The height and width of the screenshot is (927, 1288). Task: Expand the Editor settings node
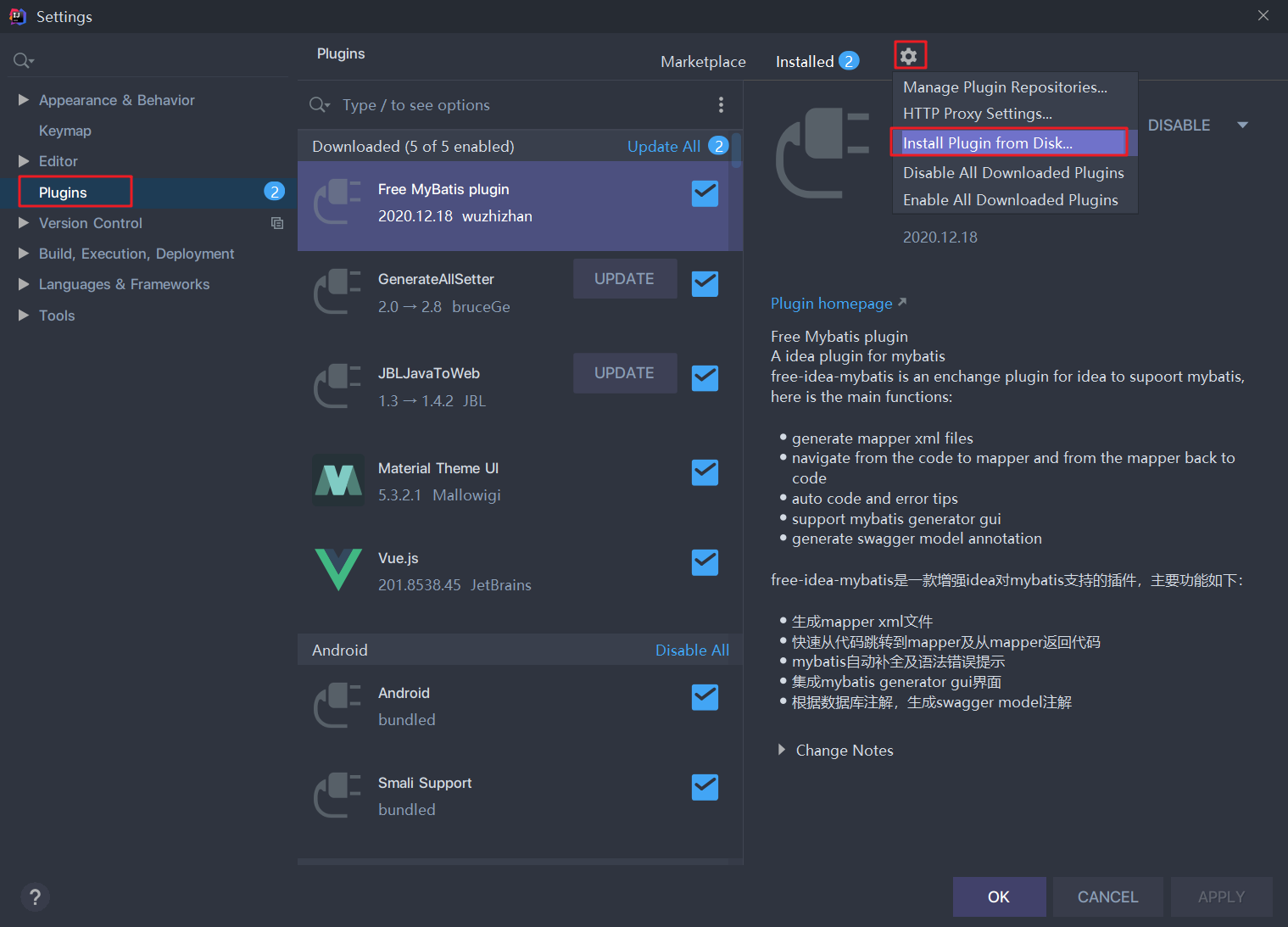tap(24, 161)
